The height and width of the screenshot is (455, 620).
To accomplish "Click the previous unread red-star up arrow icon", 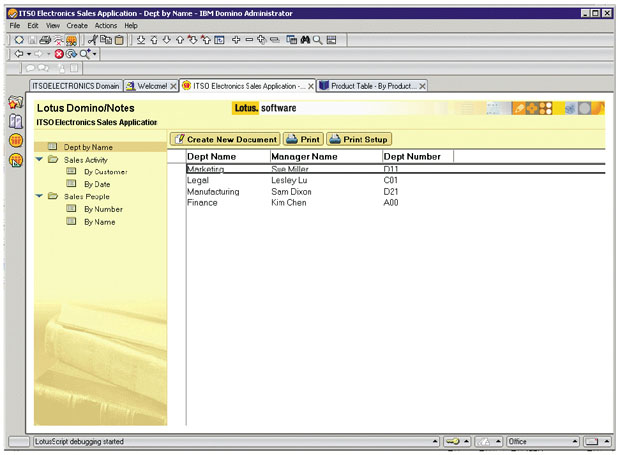I will (x=206, y=40).
